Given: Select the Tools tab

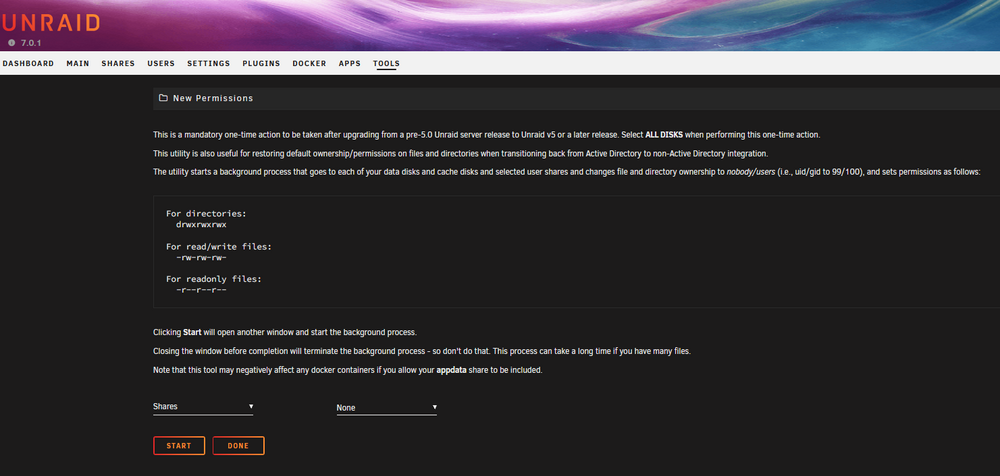Looking at the screenshot, I should coord(386,64).
